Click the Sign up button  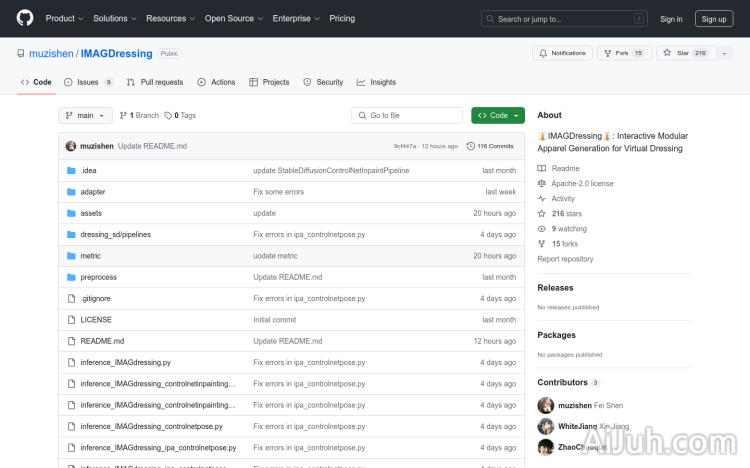point(714,18)
